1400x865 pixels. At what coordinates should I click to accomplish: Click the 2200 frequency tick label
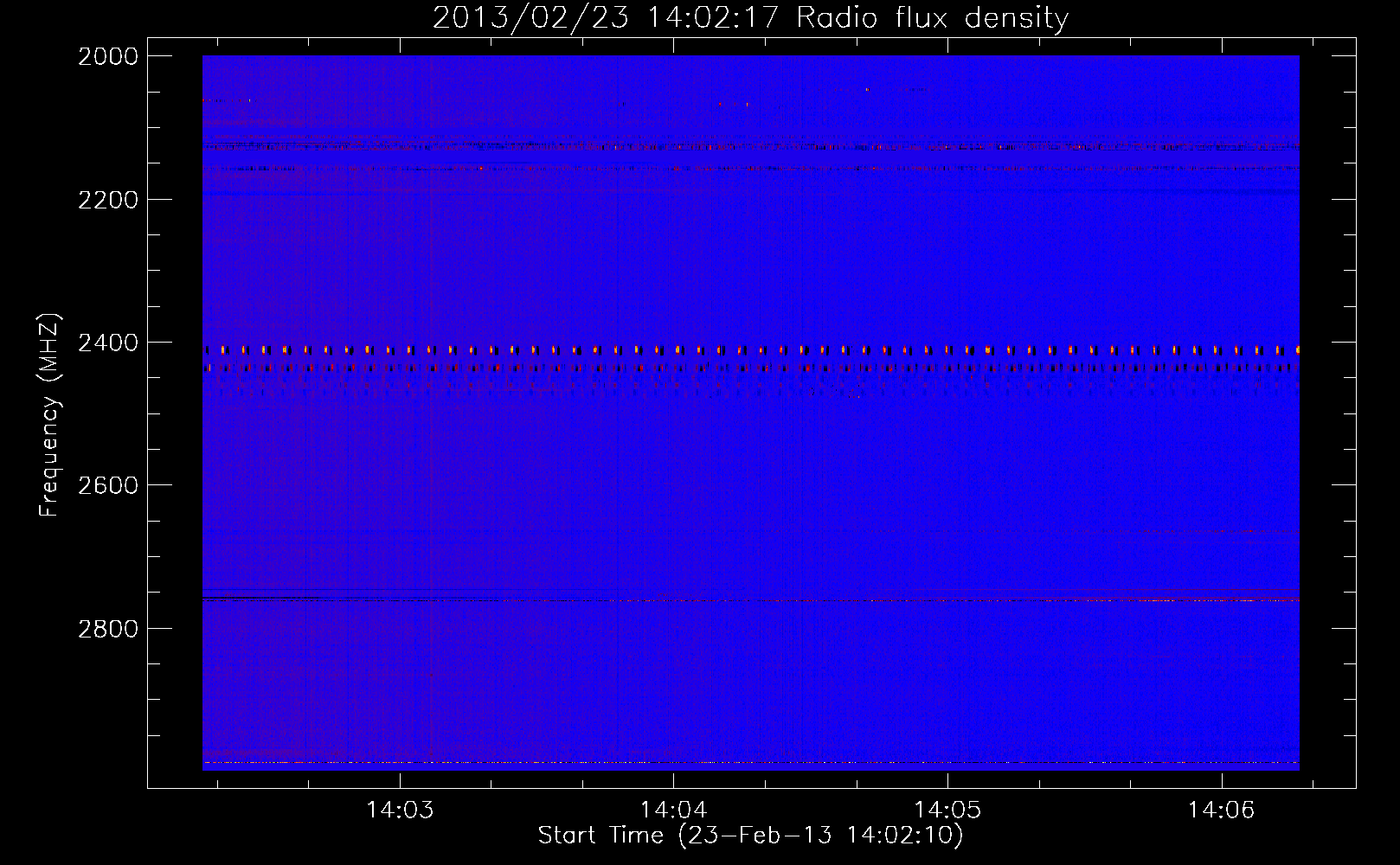(x=108, y=200)
